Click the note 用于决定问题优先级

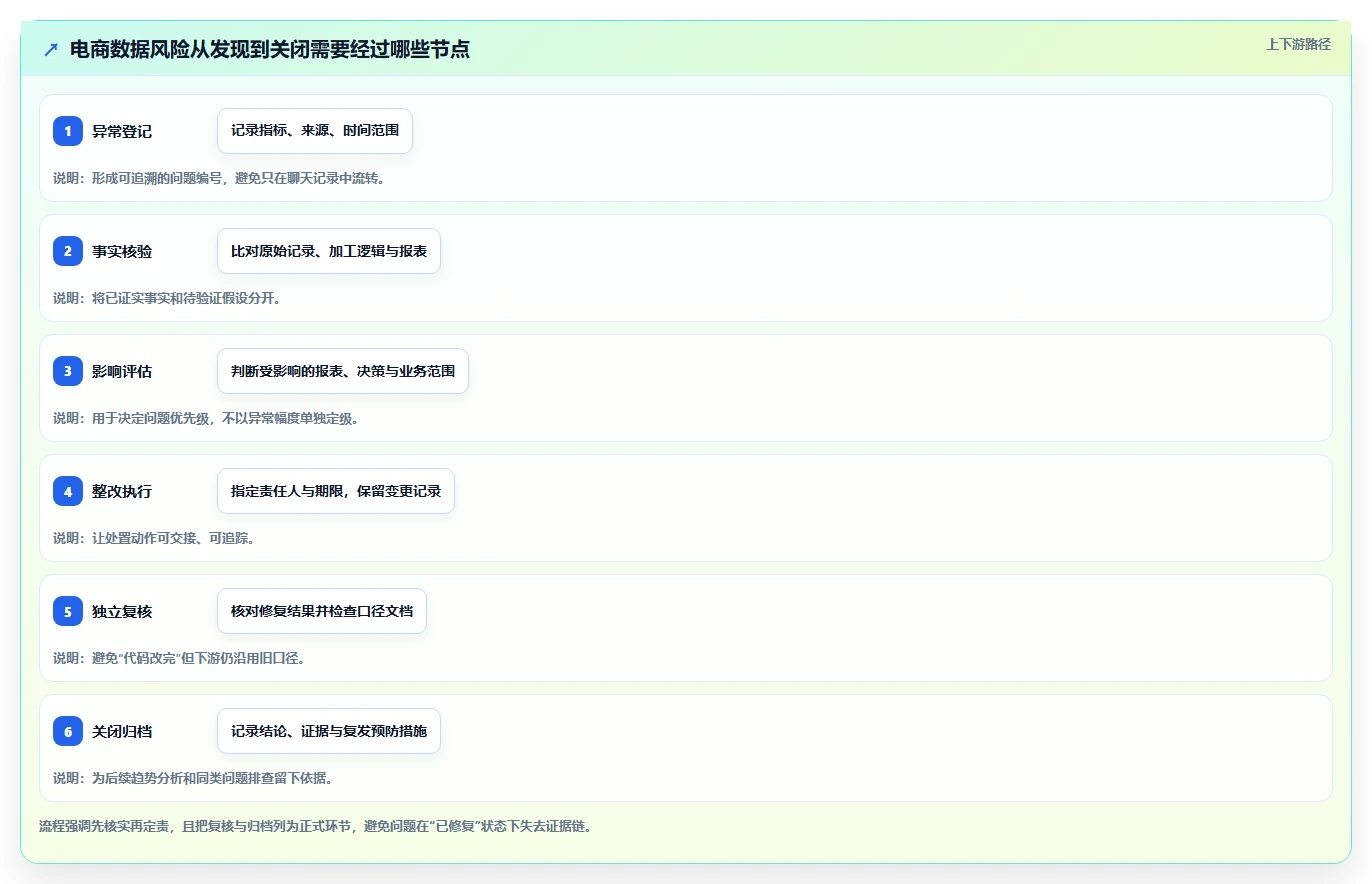coord(206,418)
